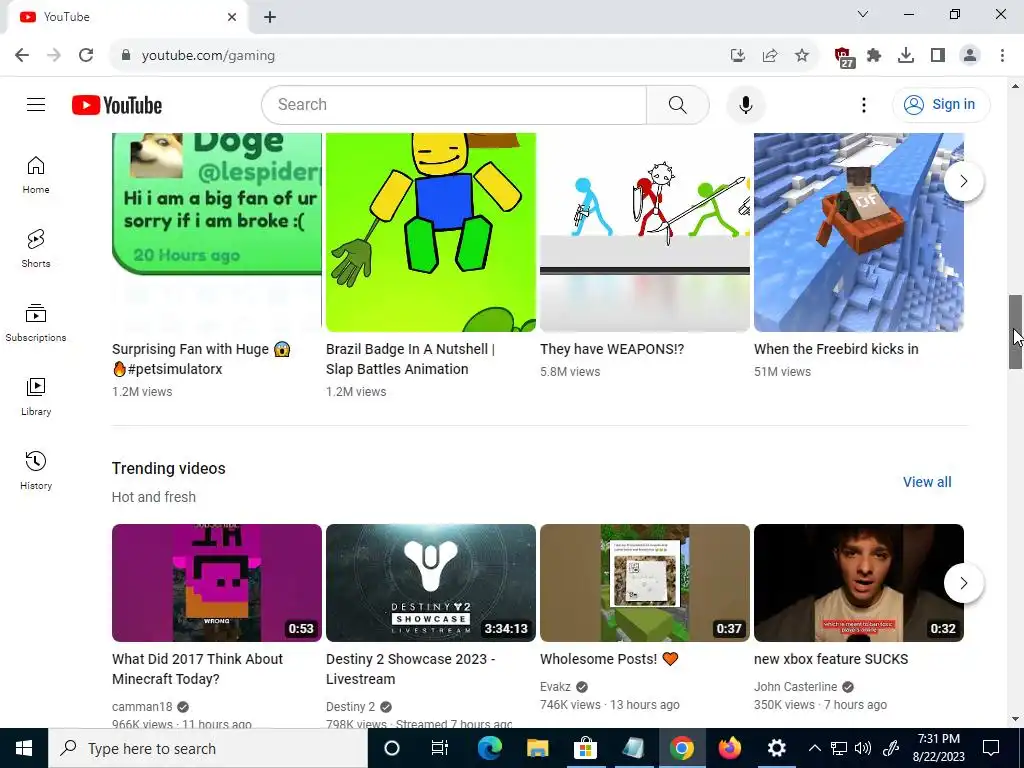
Task: Click scrollbar down arrow
Action: (x=1016, y=720)
